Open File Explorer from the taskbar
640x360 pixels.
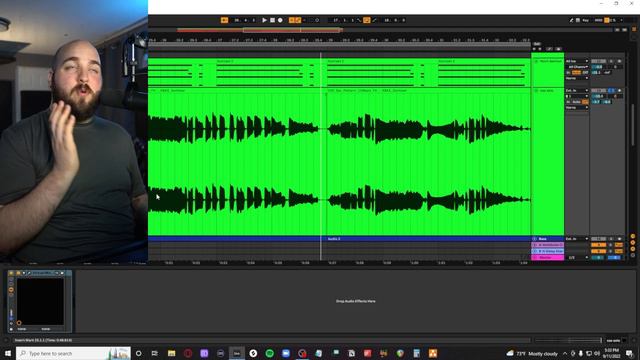point(171,353)
